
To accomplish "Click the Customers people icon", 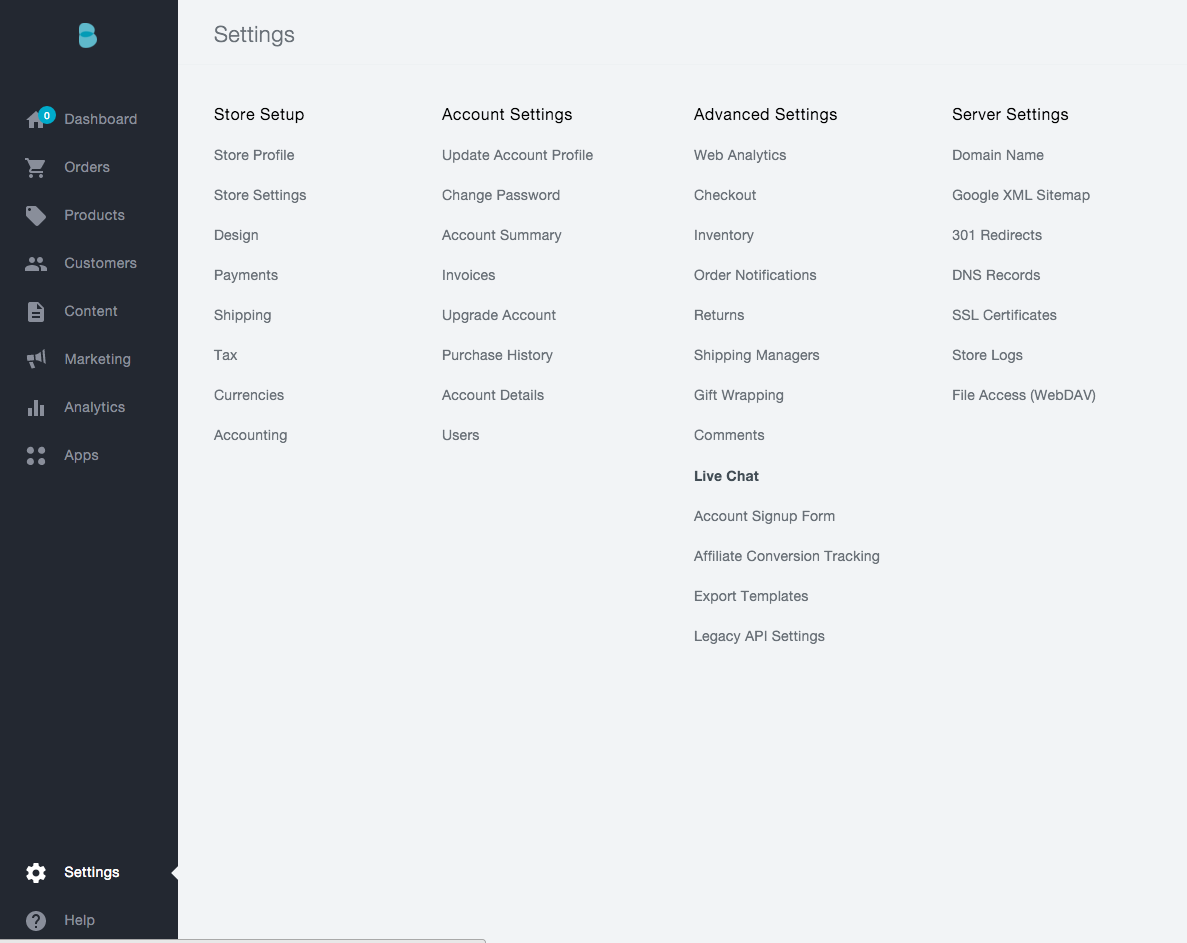I will click(x=36, y=264).
